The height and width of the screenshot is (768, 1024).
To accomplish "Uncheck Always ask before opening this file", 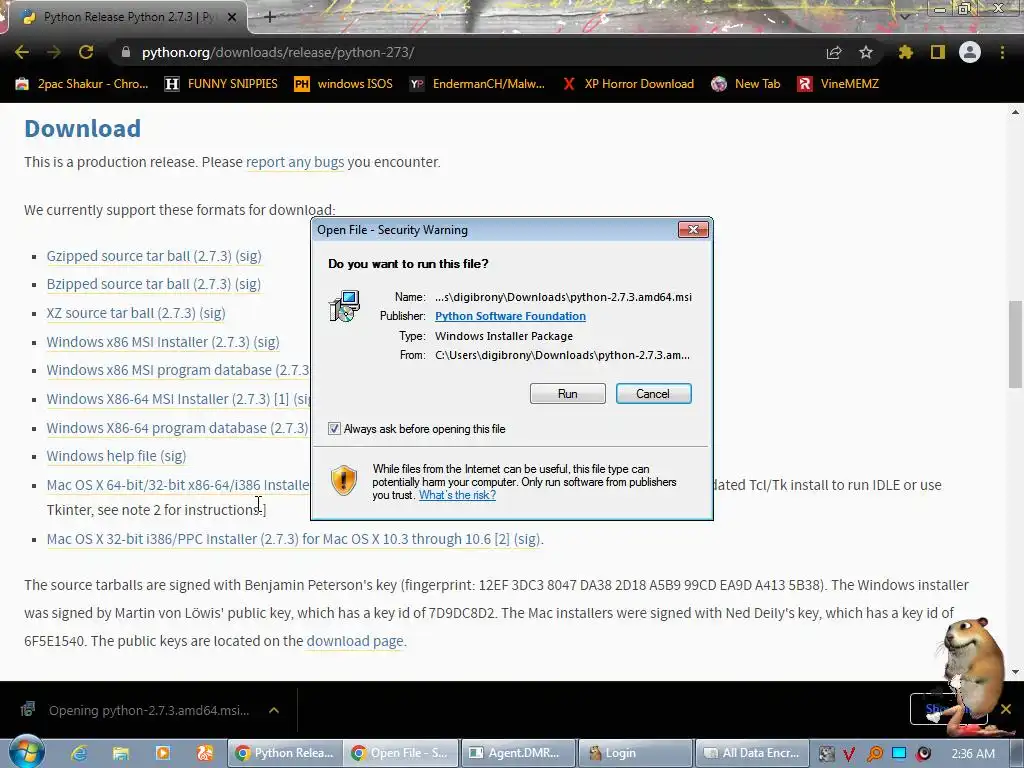I will point(334,429).
